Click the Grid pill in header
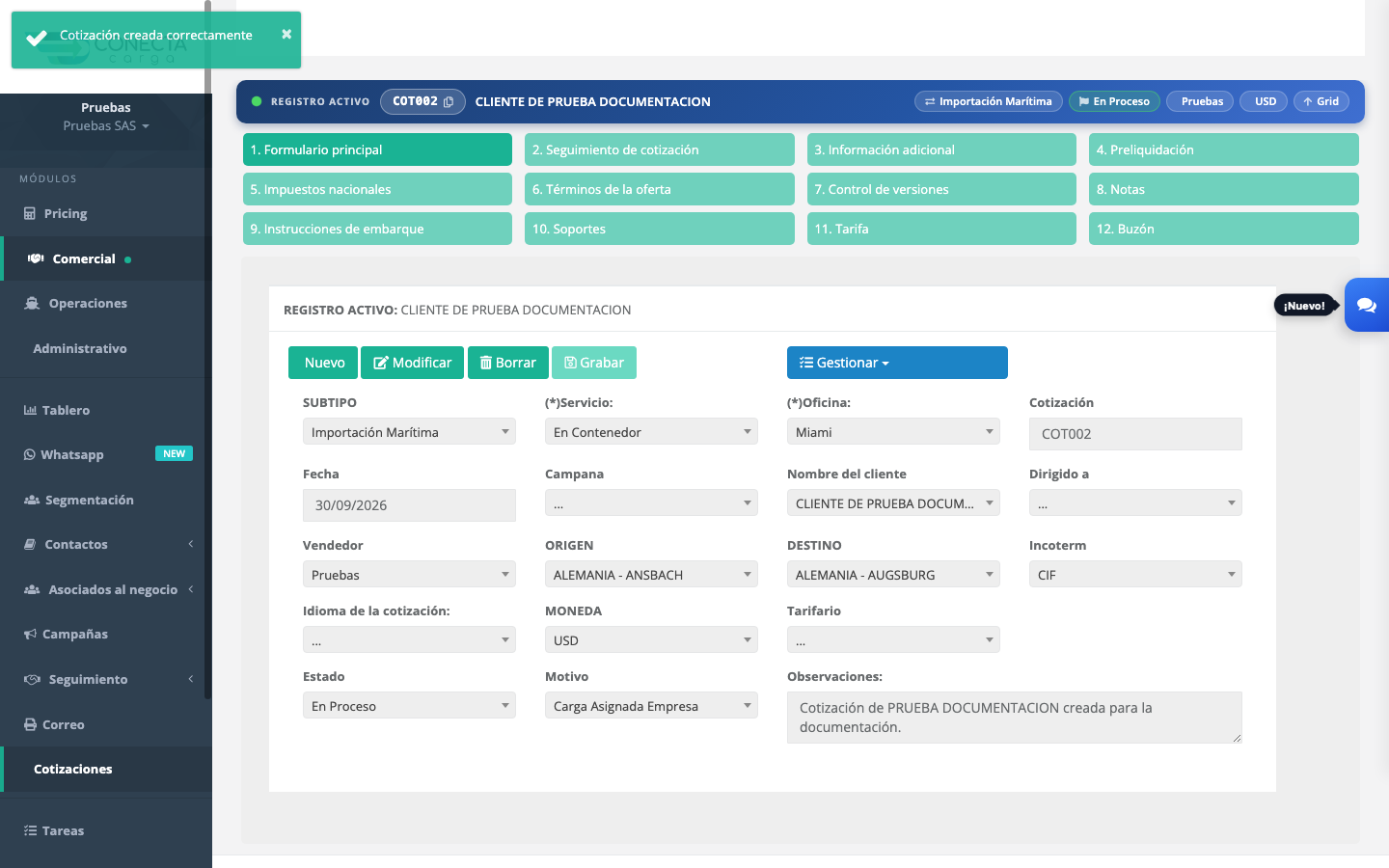 click(1321, 101)
